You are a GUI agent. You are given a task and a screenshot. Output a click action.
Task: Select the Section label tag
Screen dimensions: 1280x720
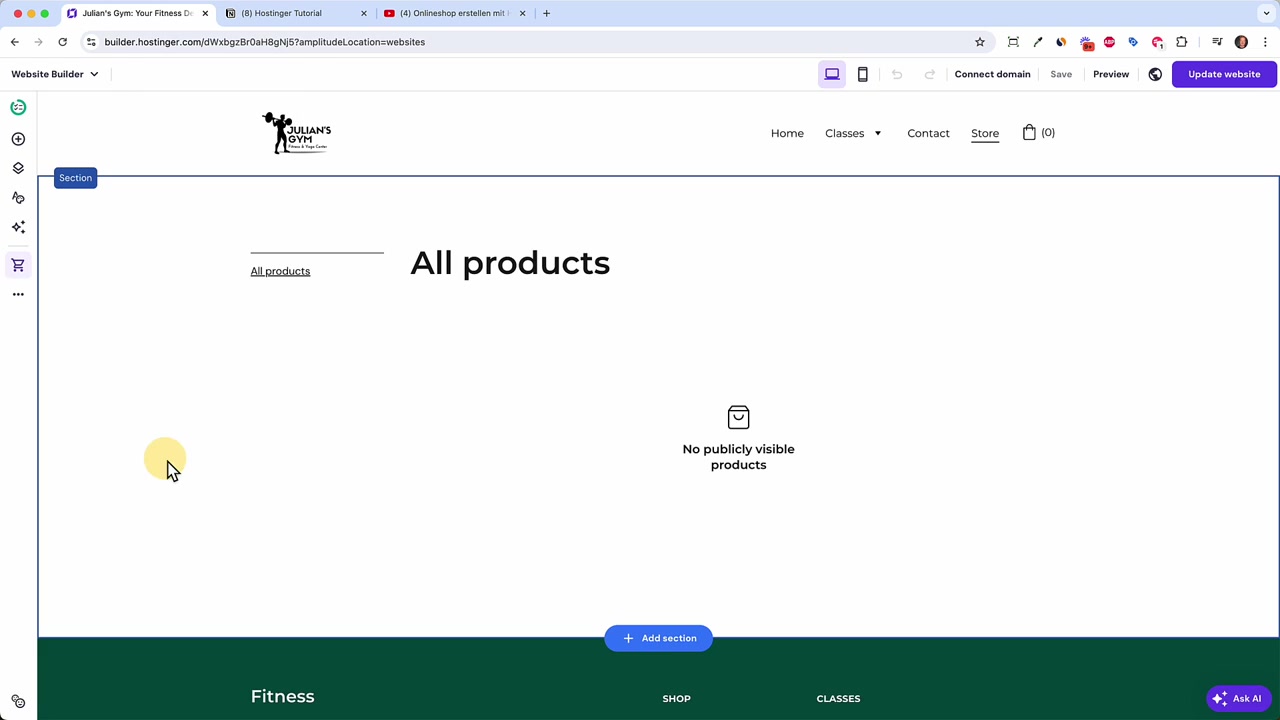tap(75, 178)
